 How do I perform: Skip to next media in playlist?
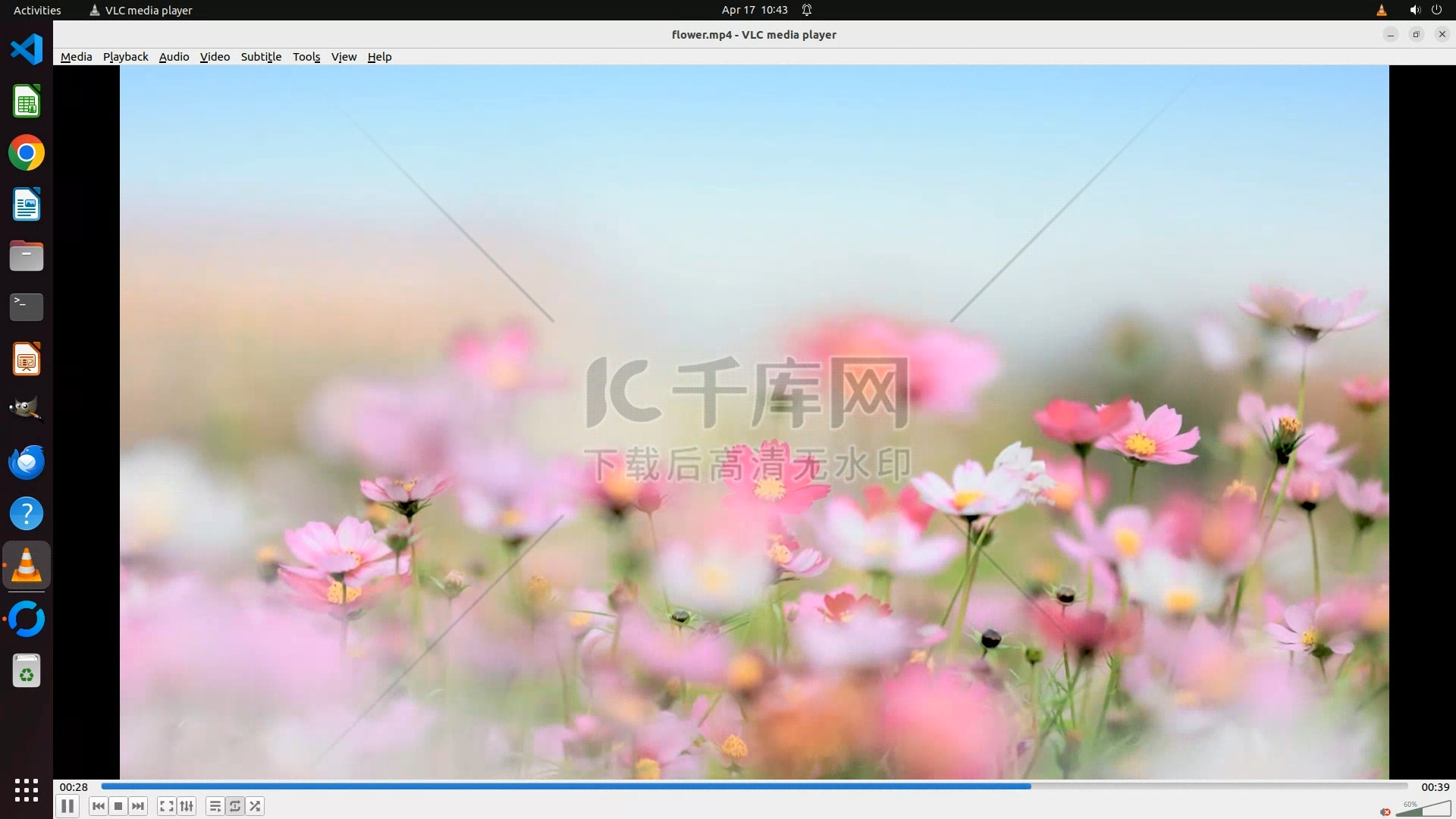(138, 806)
